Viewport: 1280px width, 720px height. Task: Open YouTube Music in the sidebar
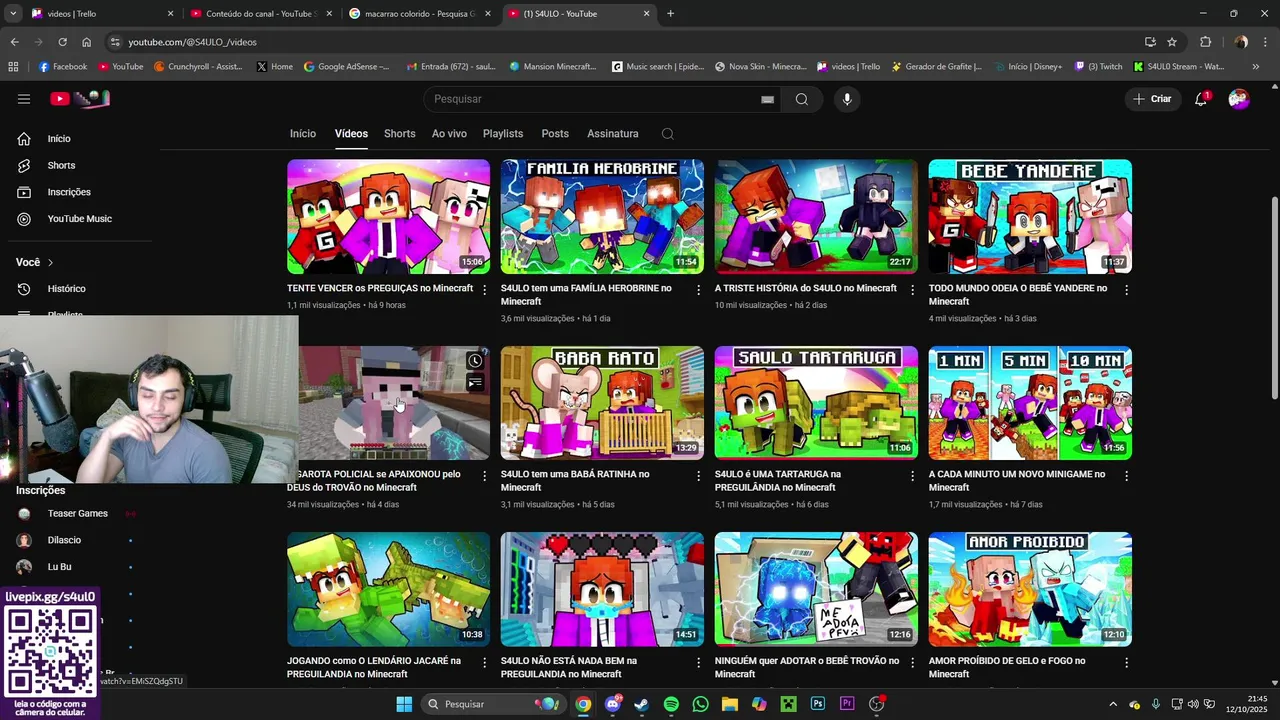tap(80, 219)
